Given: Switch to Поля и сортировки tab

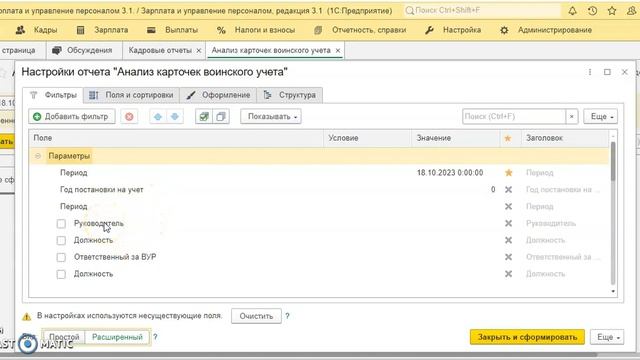Looking at the screenshot, I should click(x=131, y=95).
